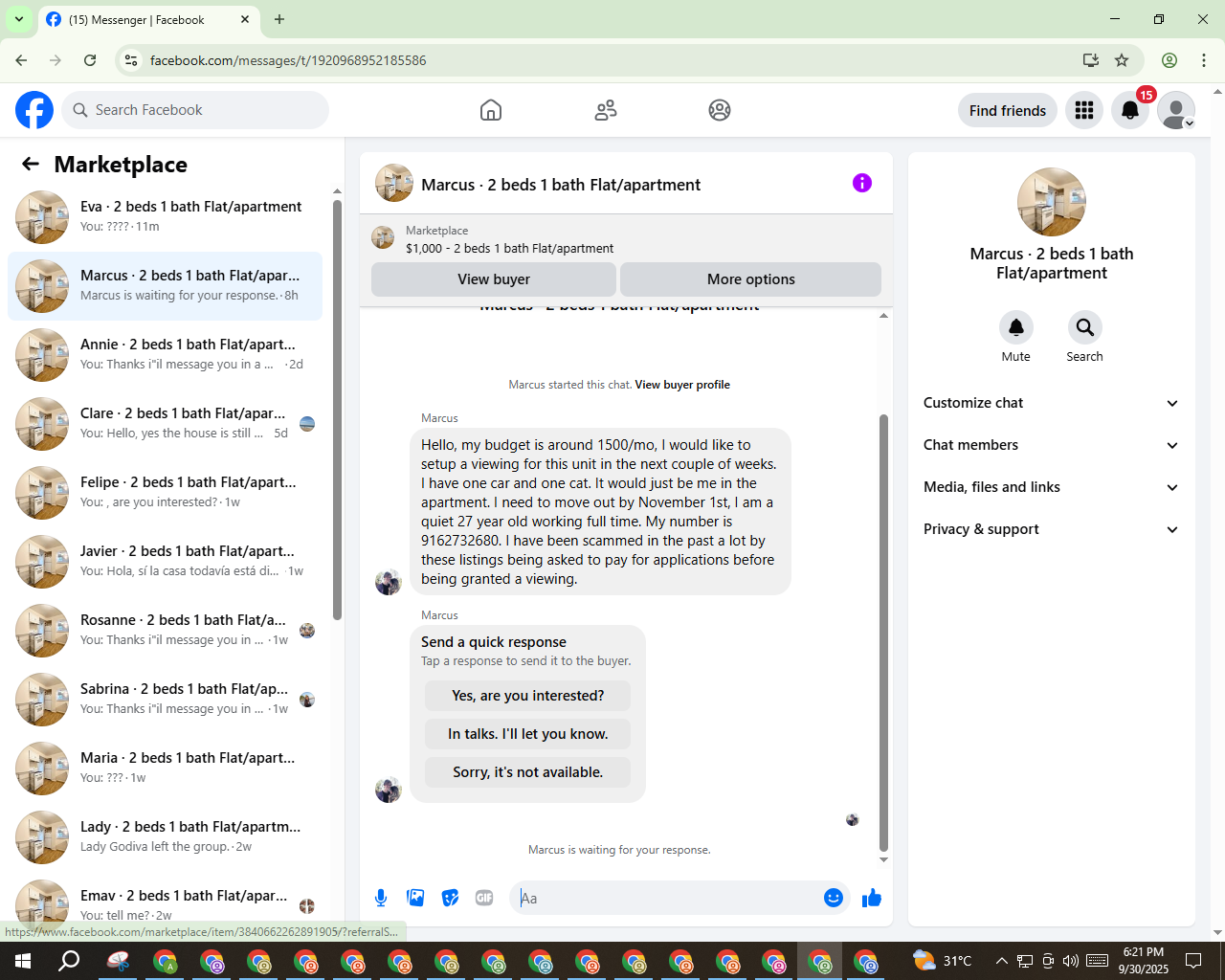Open Maria's conversation in the list
Image resolution: width=1225 pixels, height=980 pixels.
pyautogui.click(x=165, y=768)
